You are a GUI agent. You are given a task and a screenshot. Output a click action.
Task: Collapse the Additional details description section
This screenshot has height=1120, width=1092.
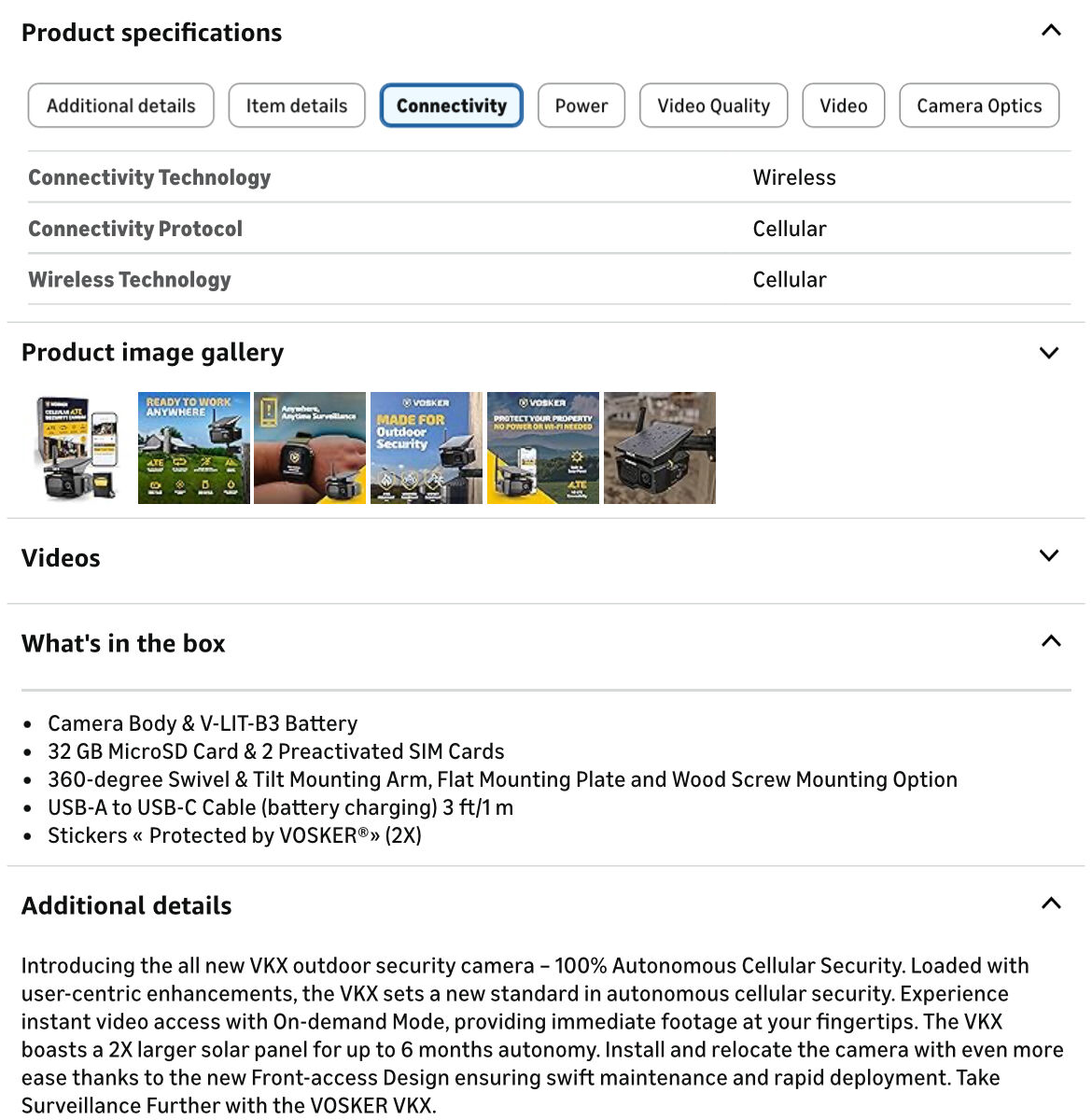(1050, 903)
